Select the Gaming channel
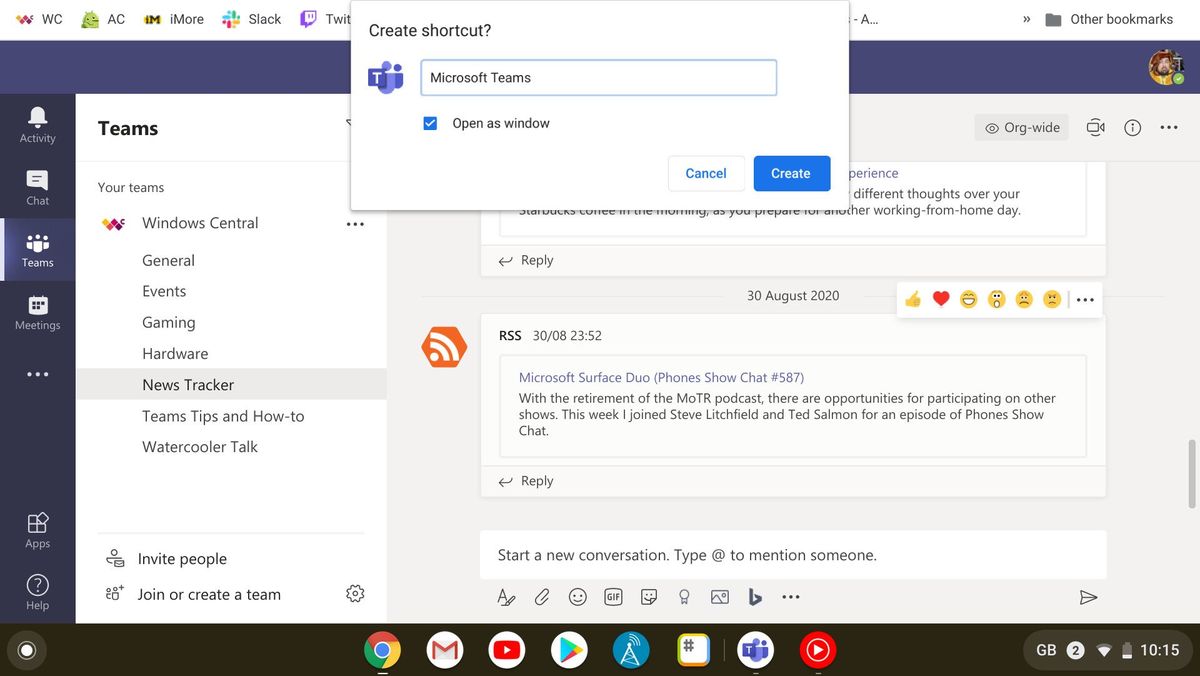1200x676 pixels. pyautogui.click(x=168, y=322)
